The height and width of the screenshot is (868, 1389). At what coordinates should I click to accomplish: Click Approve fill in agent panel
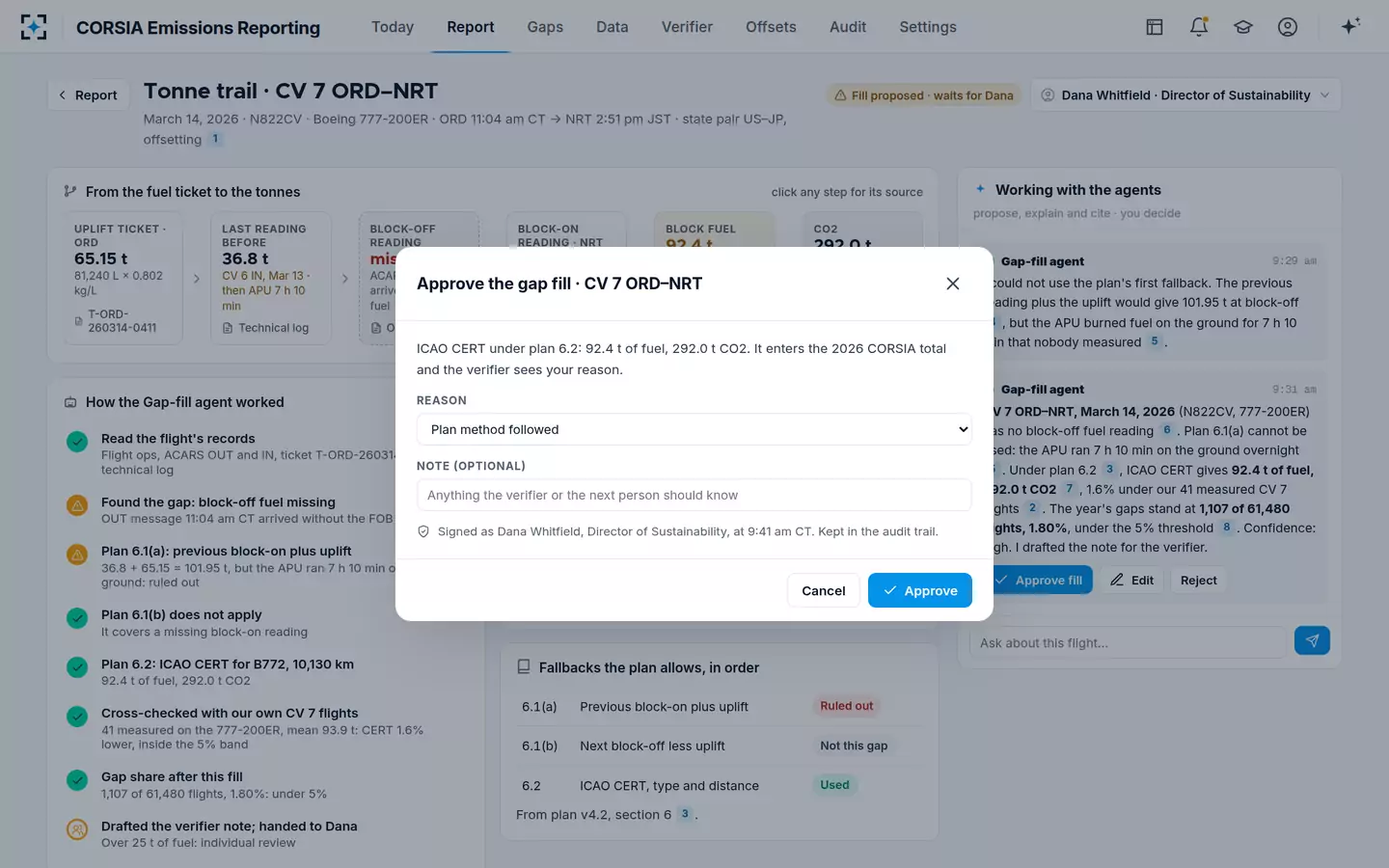point(1040,580)
